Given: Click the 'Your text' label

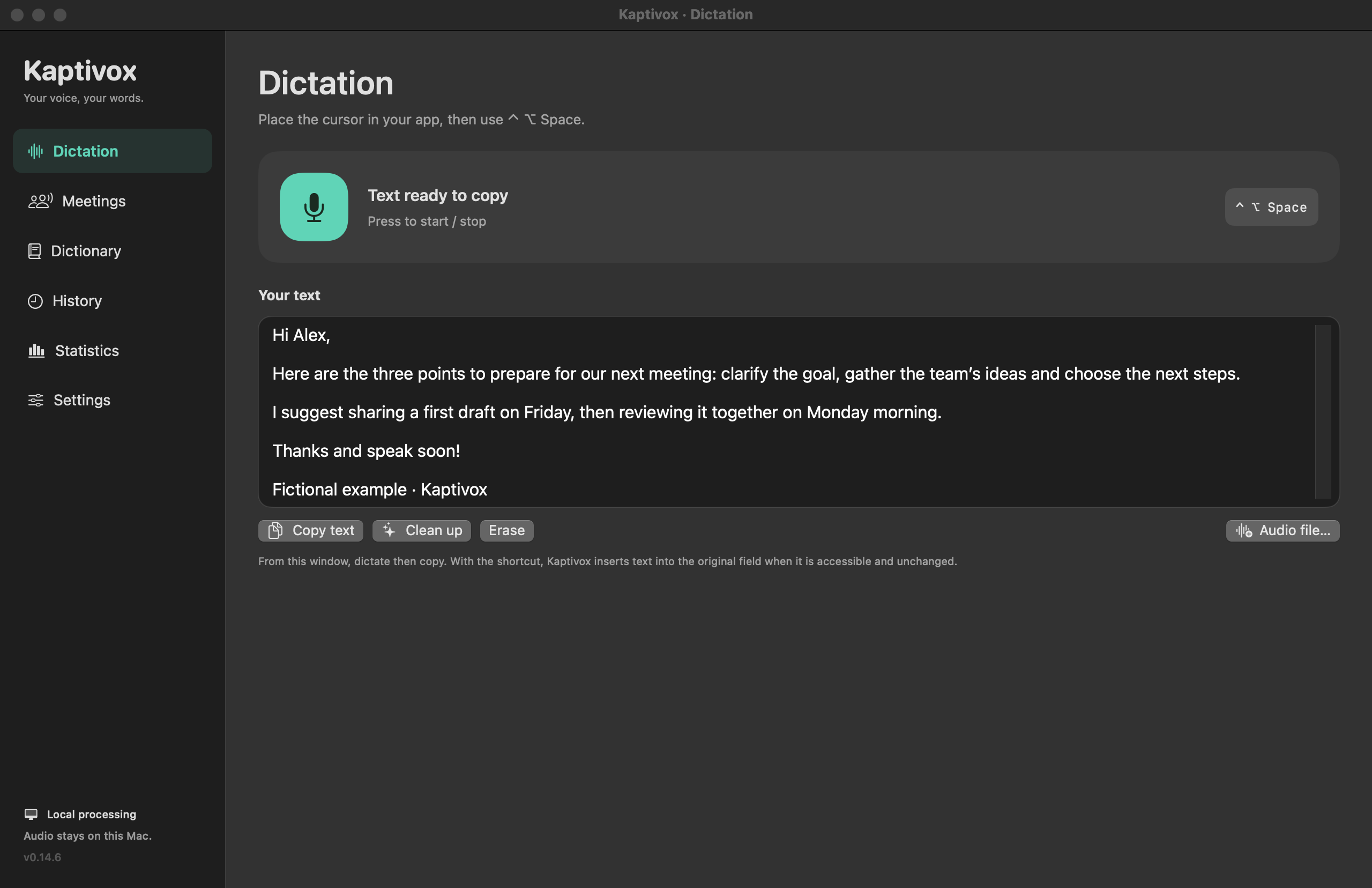Looking at the screenshot, I should [289, 295].
